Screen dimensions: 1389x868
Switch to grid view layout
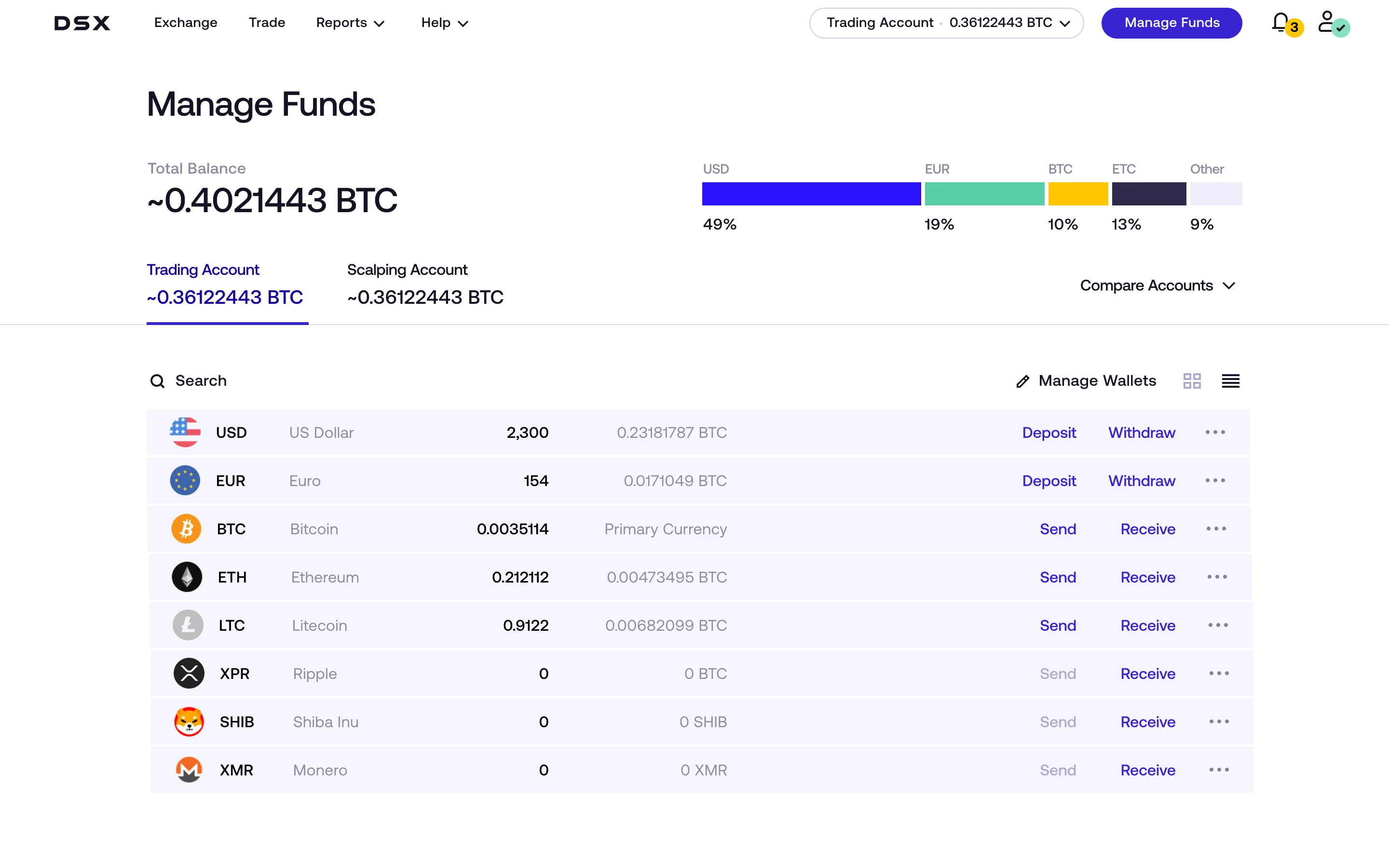point(1193,380)
